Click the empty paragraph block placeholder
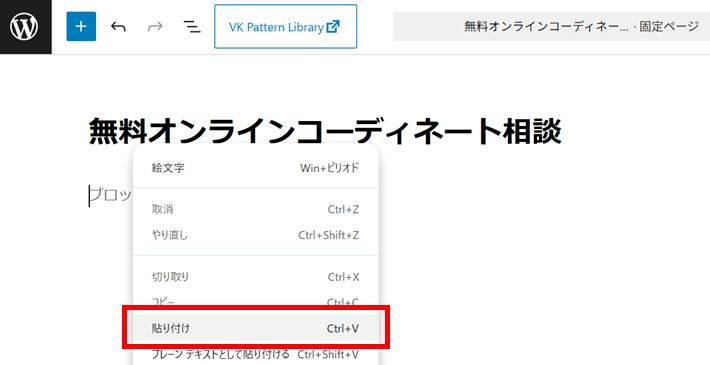Viewport: 710px width, 365px height. [x=110, y=196]
